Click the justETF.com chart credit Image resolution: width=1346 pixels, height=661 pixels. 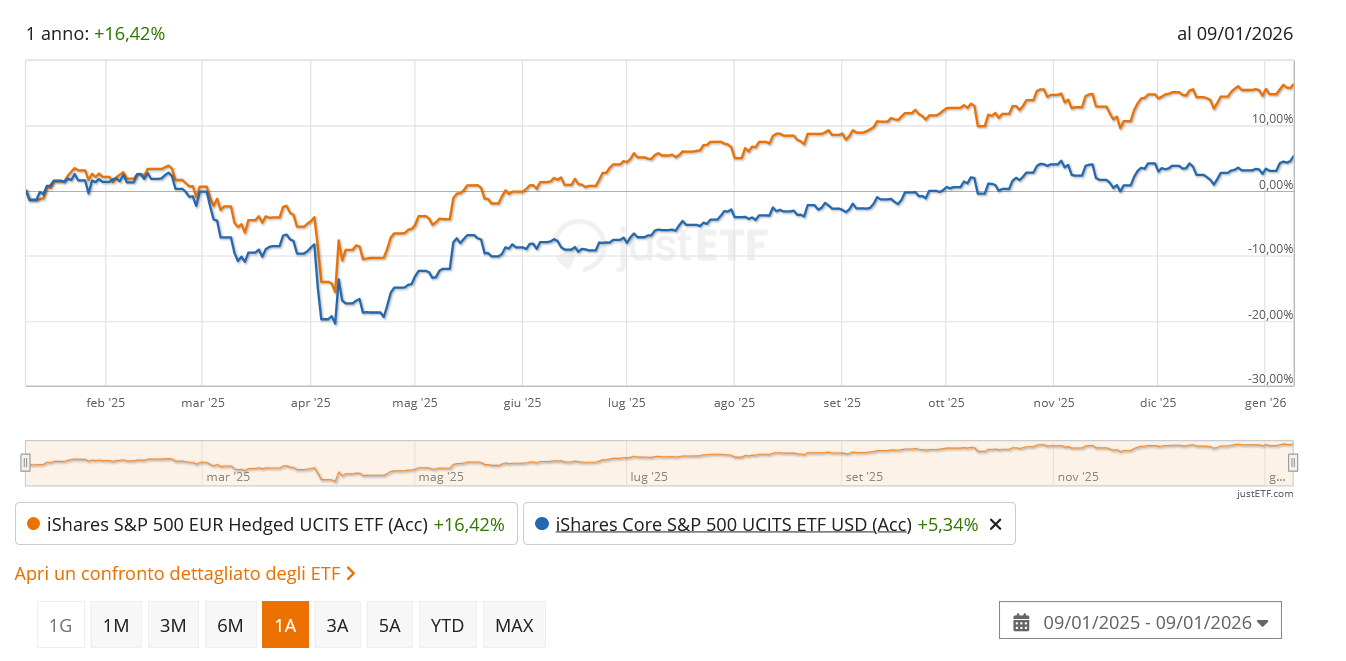click(x=1265, y=493)
